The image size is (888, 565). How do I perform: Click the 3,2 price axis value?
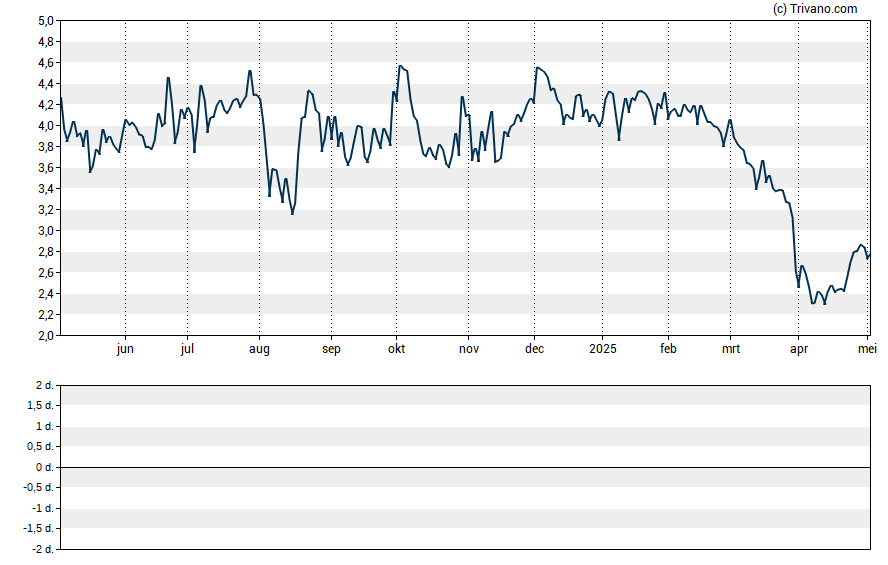(x=46, y=209)
